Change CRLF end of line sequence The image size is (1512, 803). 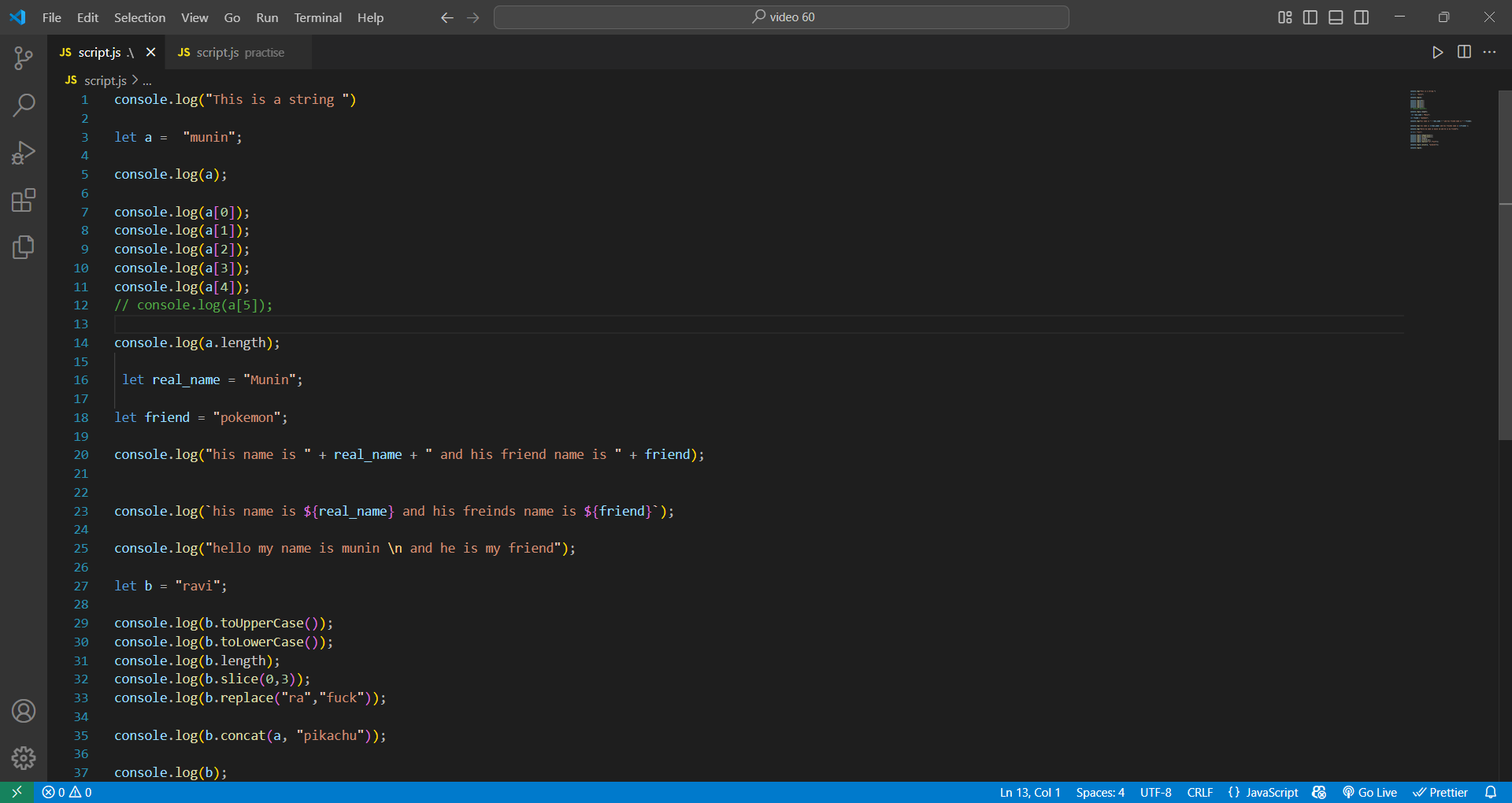1200,792
